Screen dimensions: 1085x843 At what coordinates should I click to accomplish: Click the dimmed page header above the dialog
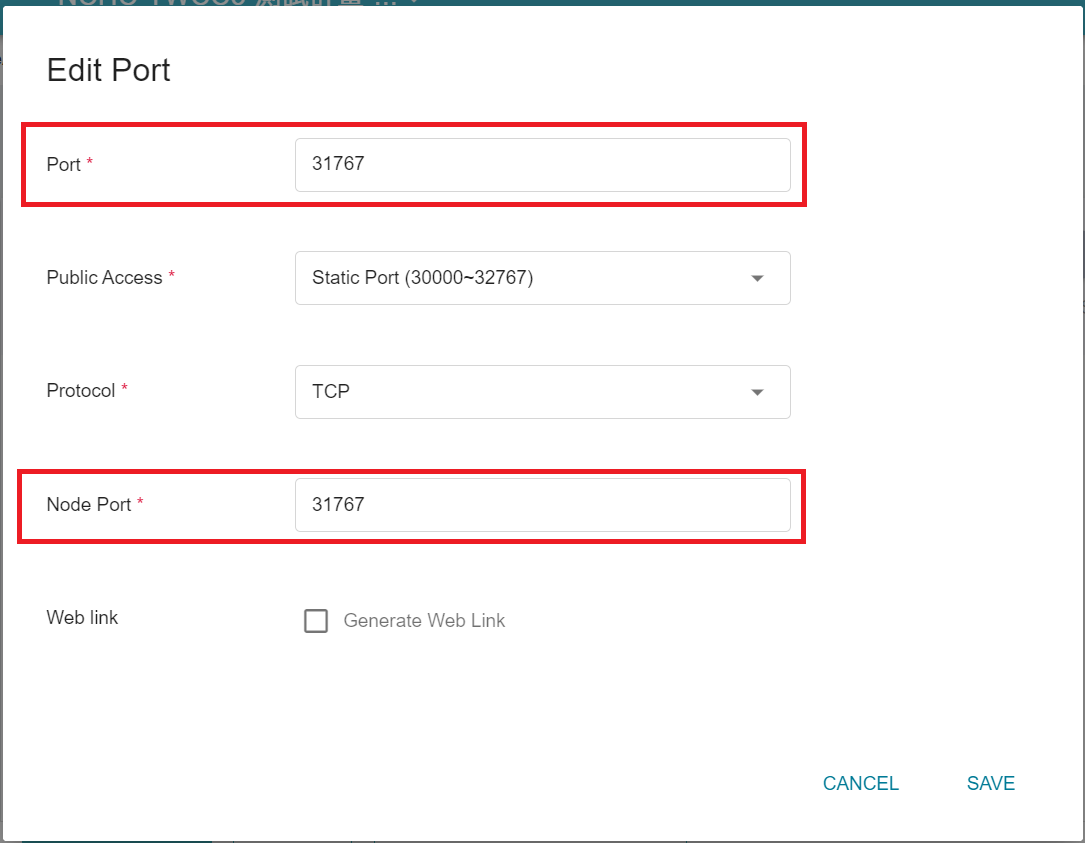235,3
